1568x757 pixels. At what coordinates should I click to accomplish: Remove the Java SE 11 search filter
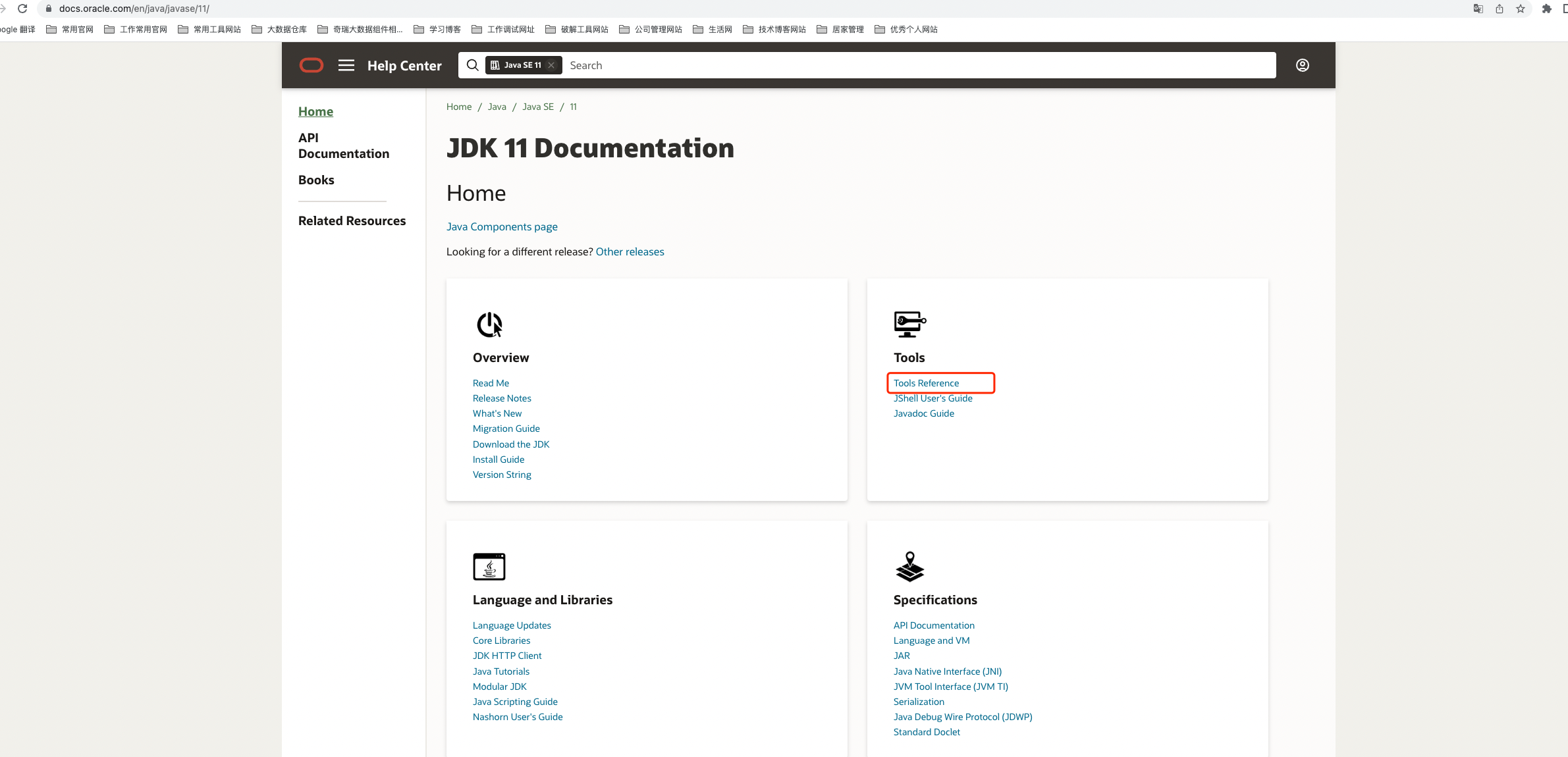pyautogui.click(x=552, y=65)
